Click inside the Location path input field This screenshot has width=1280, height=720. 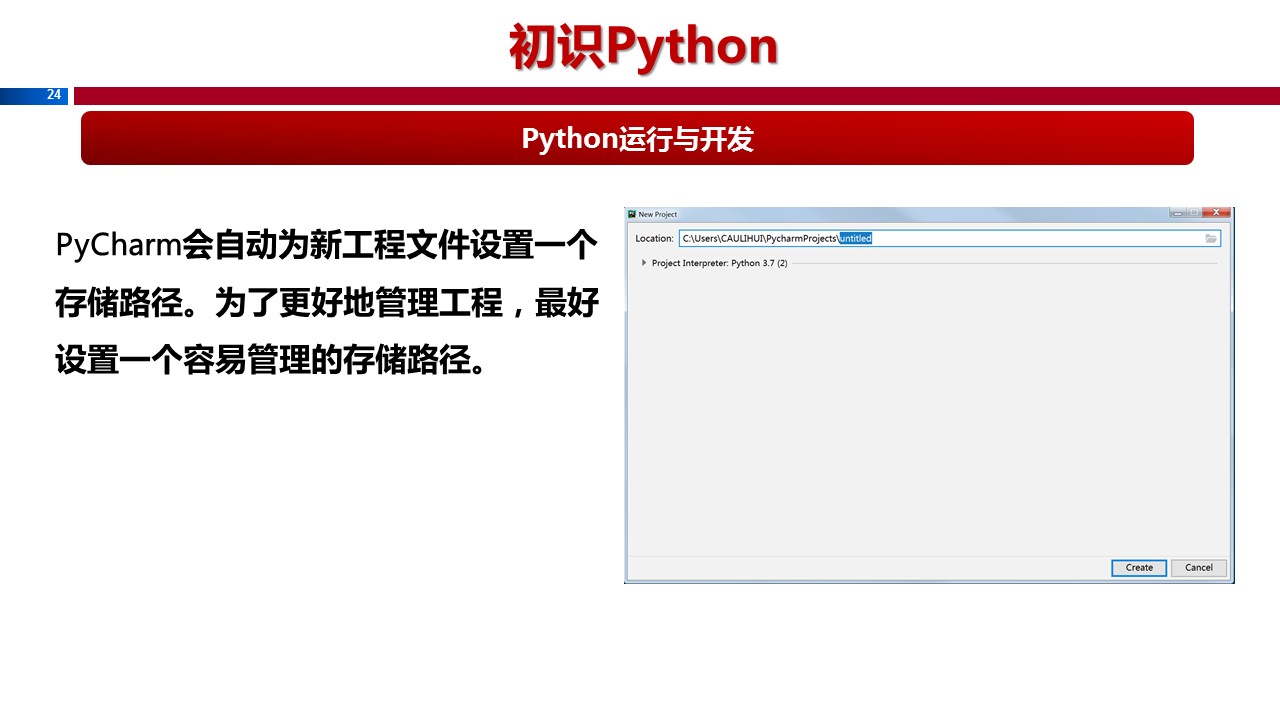click(x=949, y=238)
